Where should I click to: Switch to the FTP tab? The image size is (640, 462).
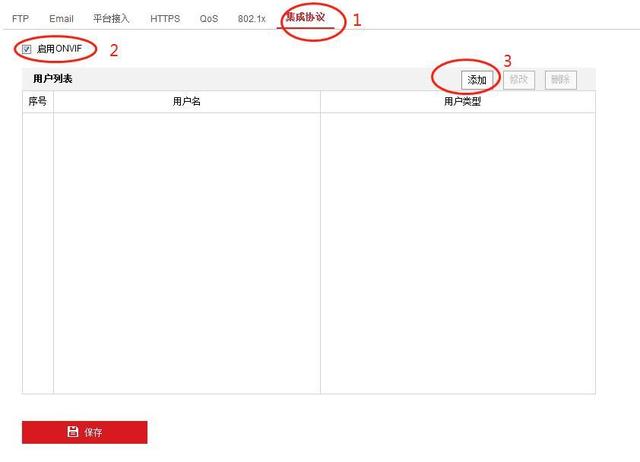click(20, 19)
